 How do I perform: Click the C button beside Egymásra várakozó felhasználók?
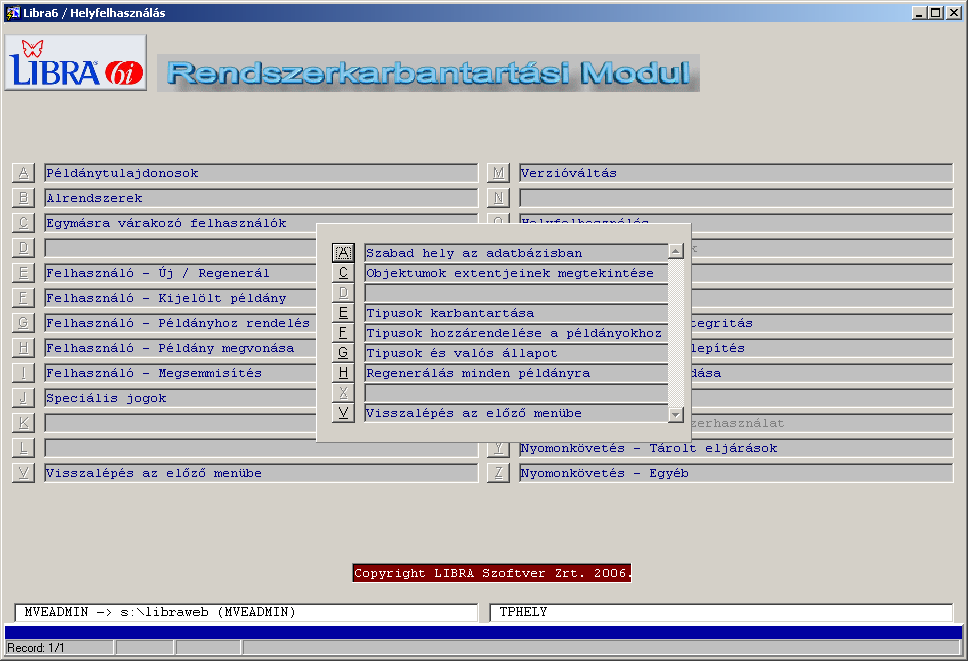(23, 223)
